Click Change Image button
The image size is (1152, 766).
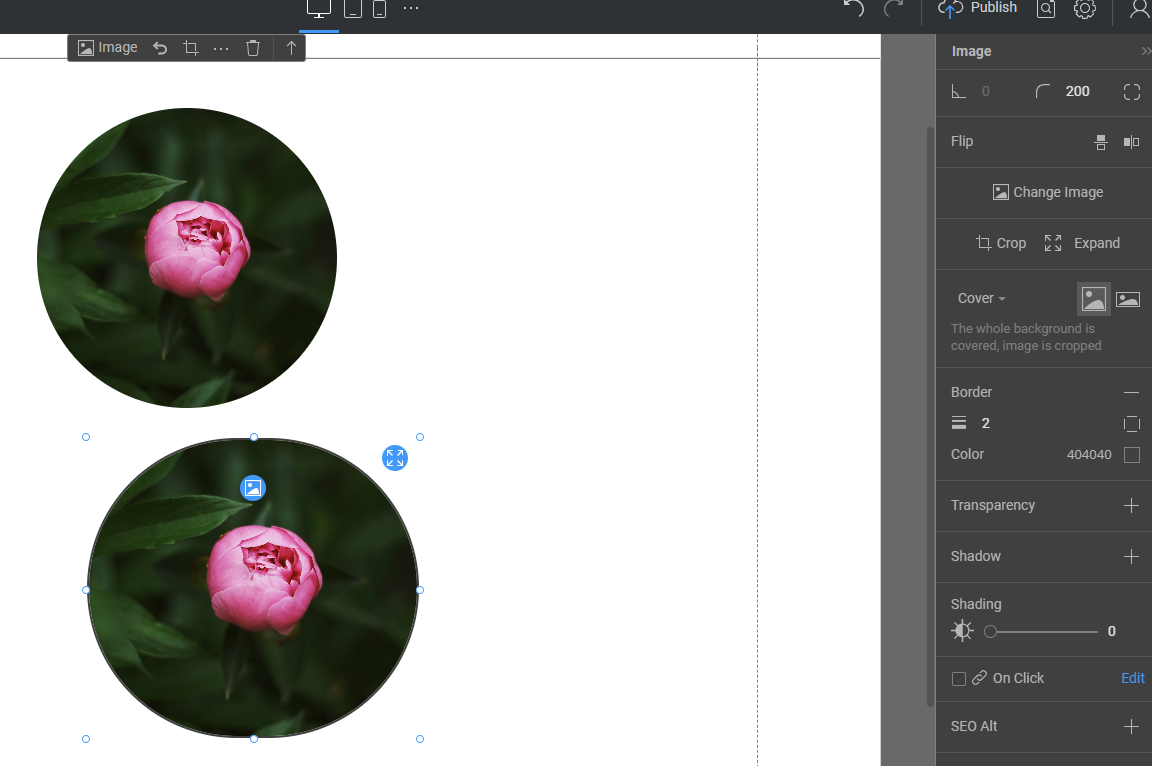pos(1048,192)
